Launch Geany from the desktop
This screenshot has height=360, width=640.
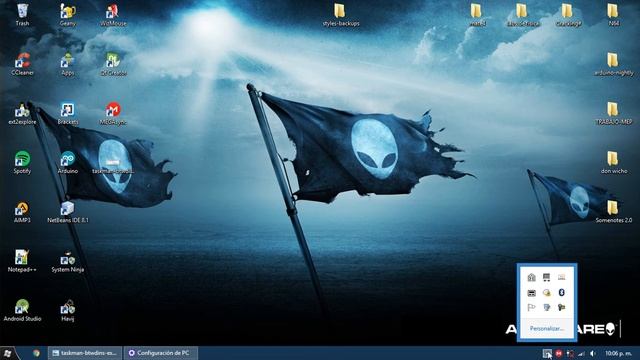coord(68,15)
